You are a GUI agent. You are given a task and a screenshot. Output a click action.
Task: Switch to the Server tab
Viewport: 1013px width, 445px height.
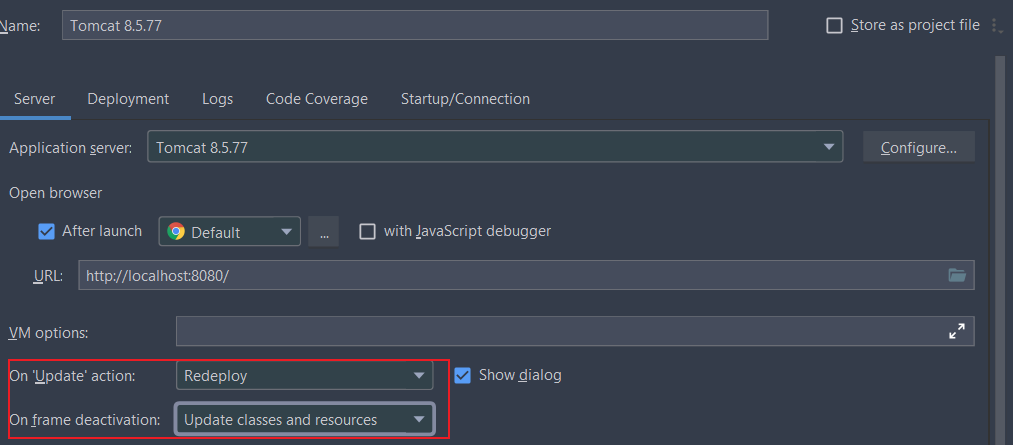34,99
